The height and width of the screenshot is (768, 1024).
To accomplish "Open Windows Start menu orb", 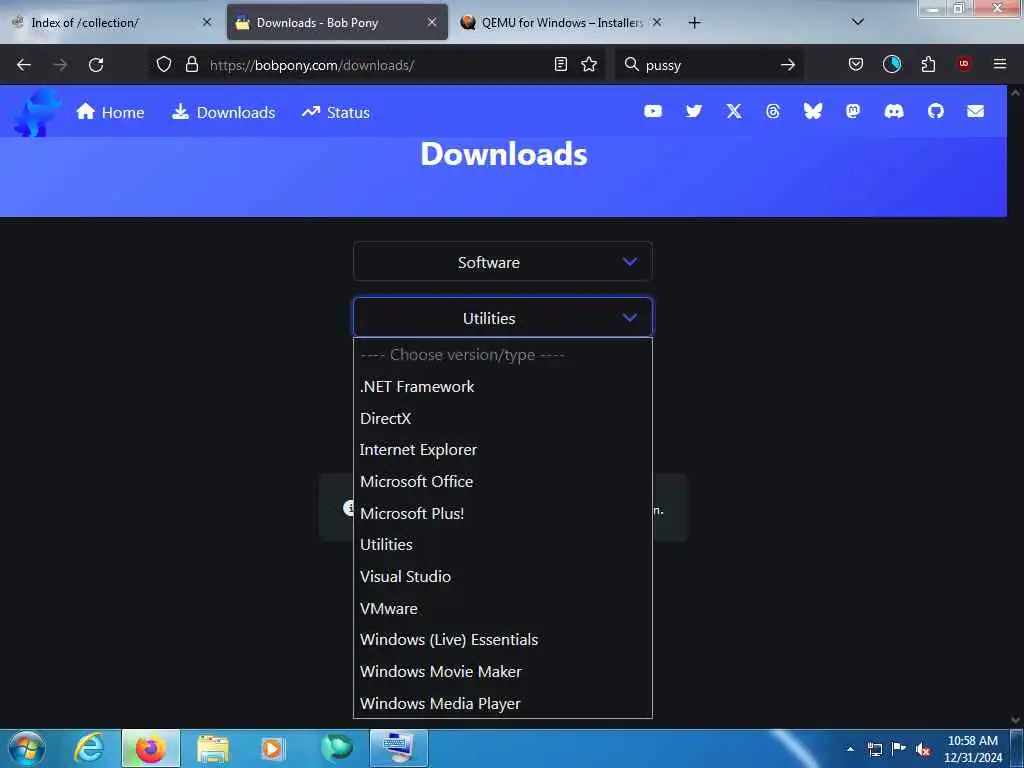I will coord(27,748).
